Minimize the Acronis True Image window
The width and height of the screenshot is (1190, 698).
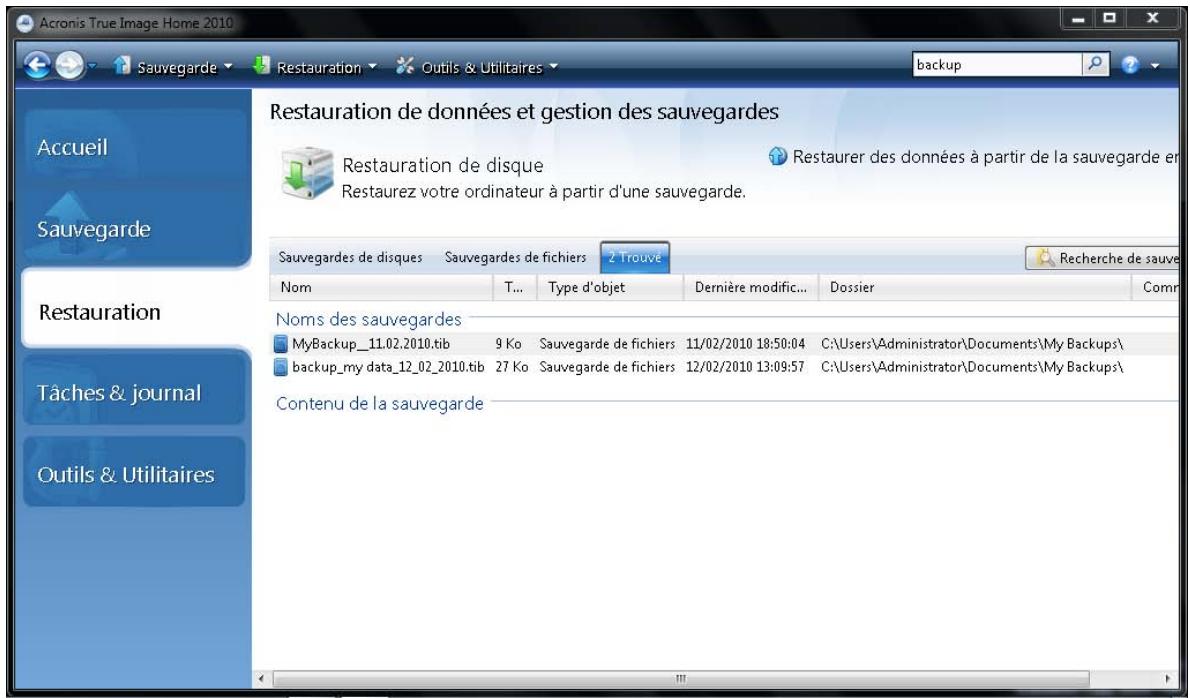pyautogui.click(x=1078, y=19)
